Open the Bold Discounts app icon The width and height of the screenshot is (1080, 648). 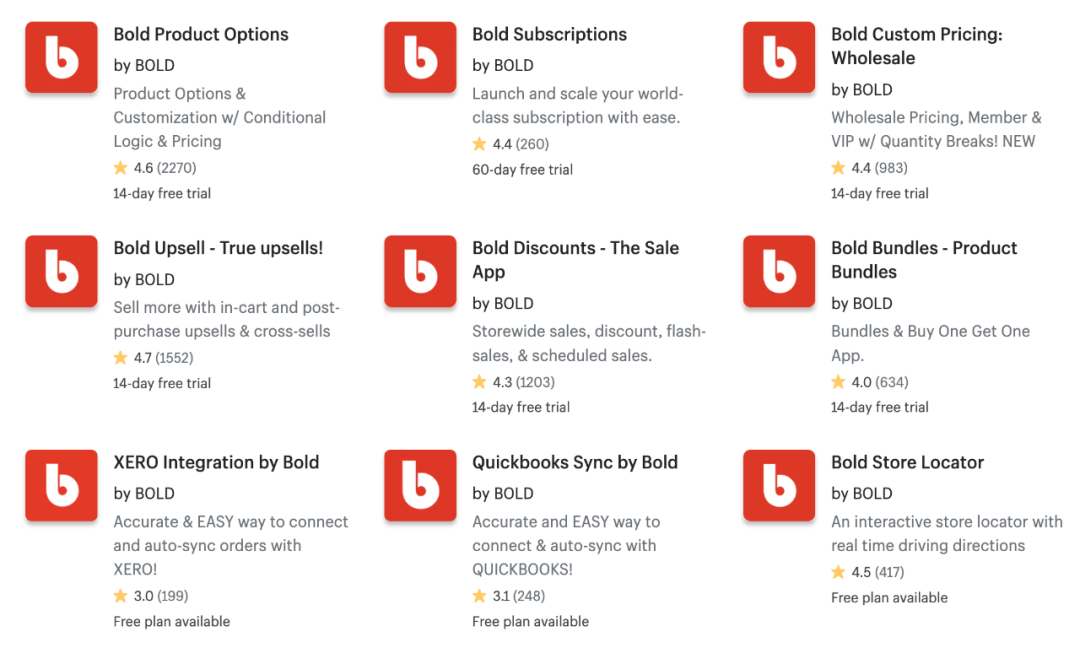tap(420, 271)
